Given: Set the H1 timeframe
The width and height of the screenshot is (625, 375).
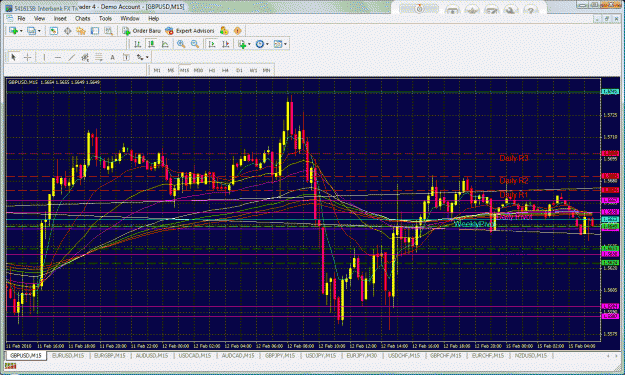Looking at the screenshot, I should point(212,70).
